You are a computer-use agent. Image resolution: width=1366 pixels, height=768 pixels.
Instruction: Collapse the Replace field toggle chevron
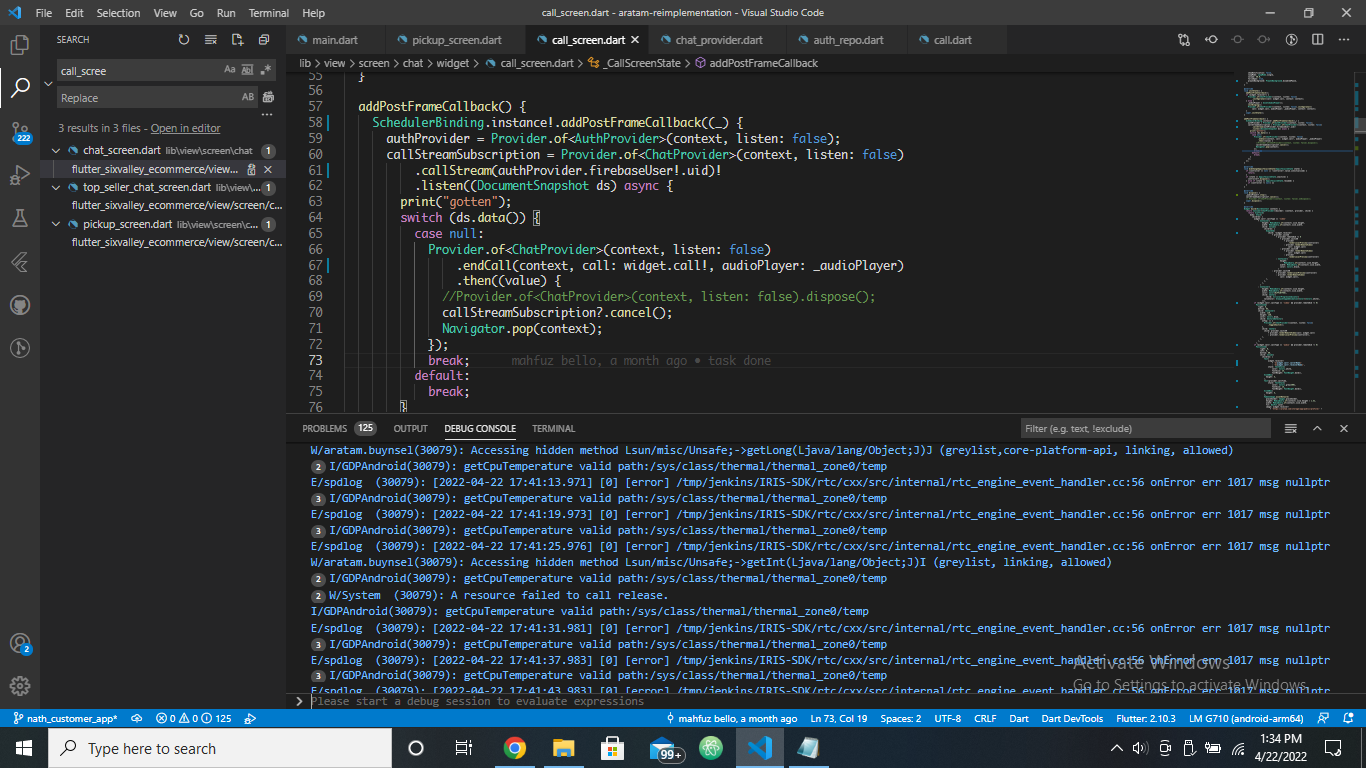coord(48,84)
